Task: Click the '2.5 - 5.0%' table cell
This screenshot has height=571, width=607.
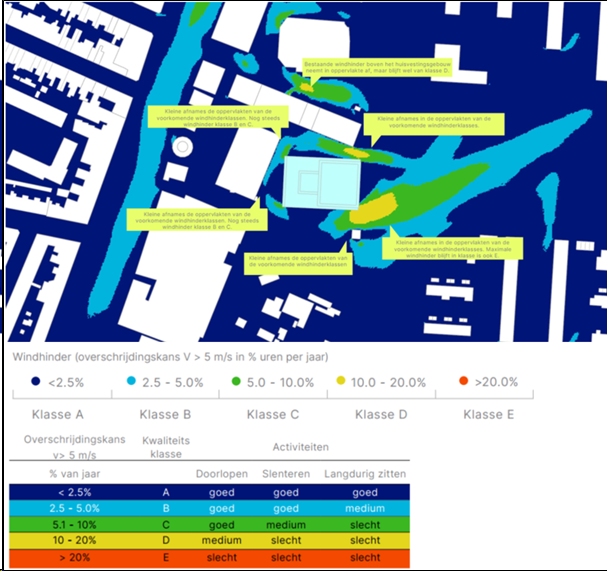Action: (75, 508)
